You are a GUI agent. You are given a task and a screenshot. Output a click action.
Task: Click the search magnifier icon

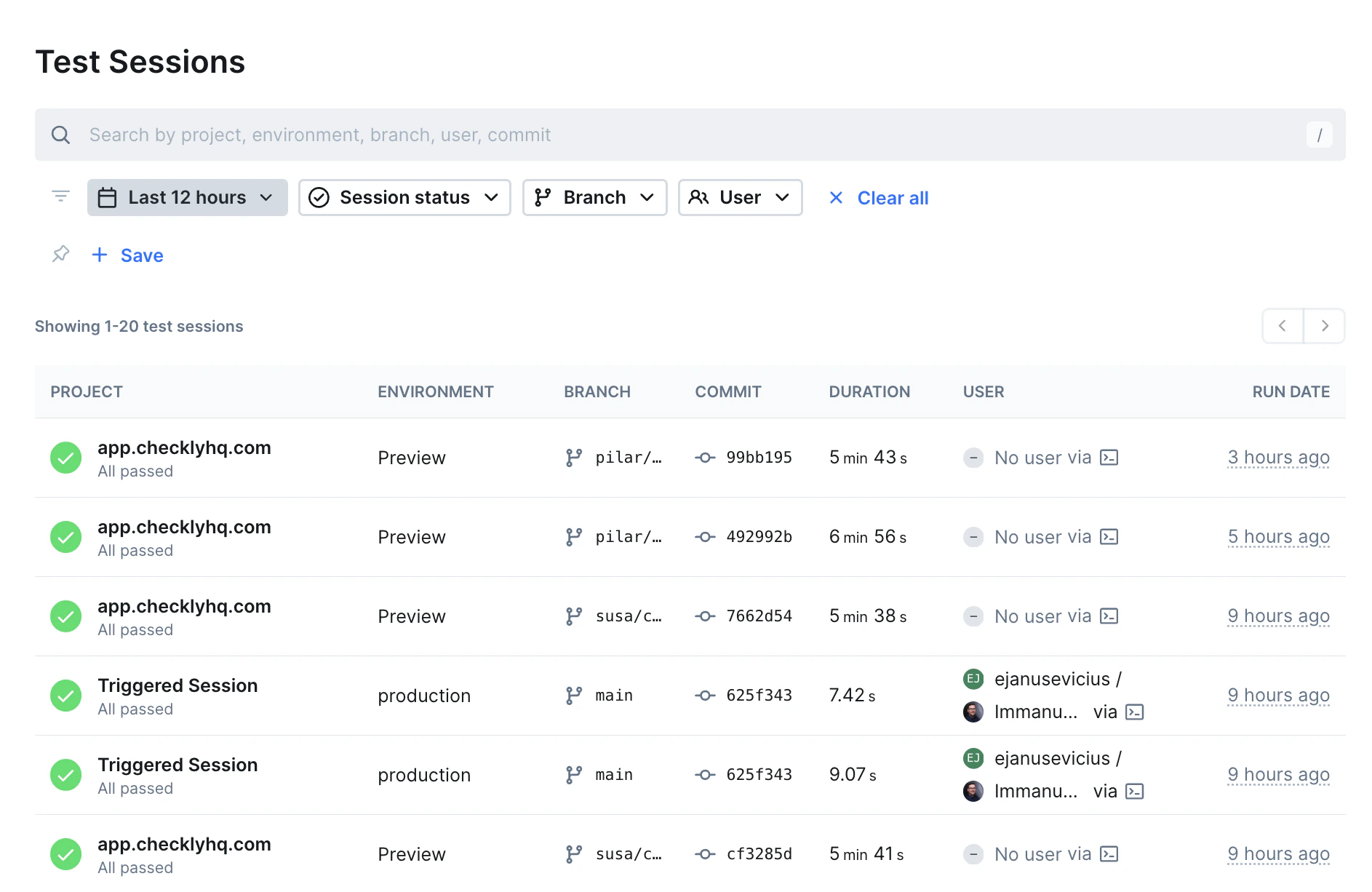[x=61, y=135]
